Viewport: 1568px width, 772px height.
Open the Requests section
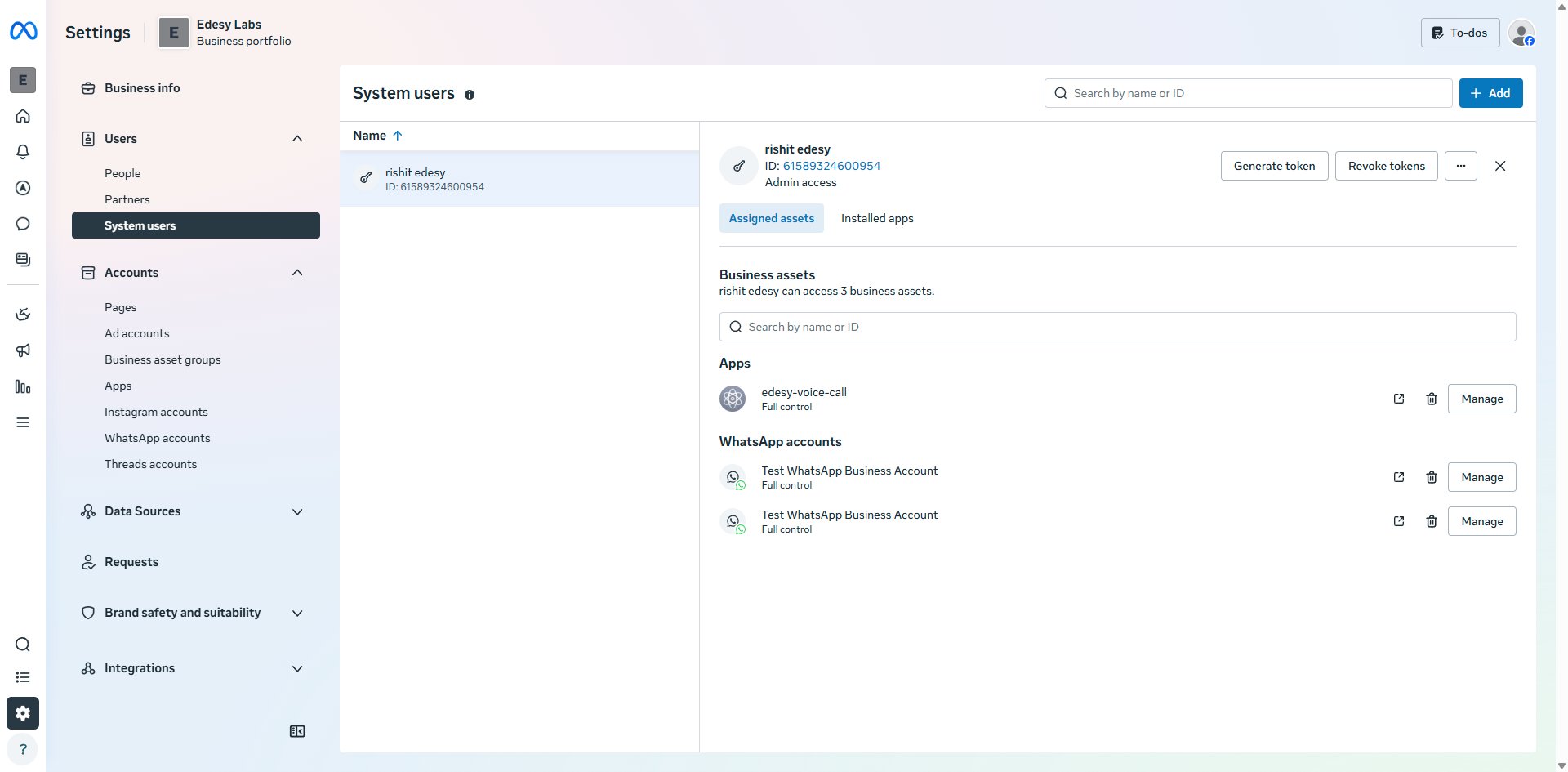tap(131, 562)
